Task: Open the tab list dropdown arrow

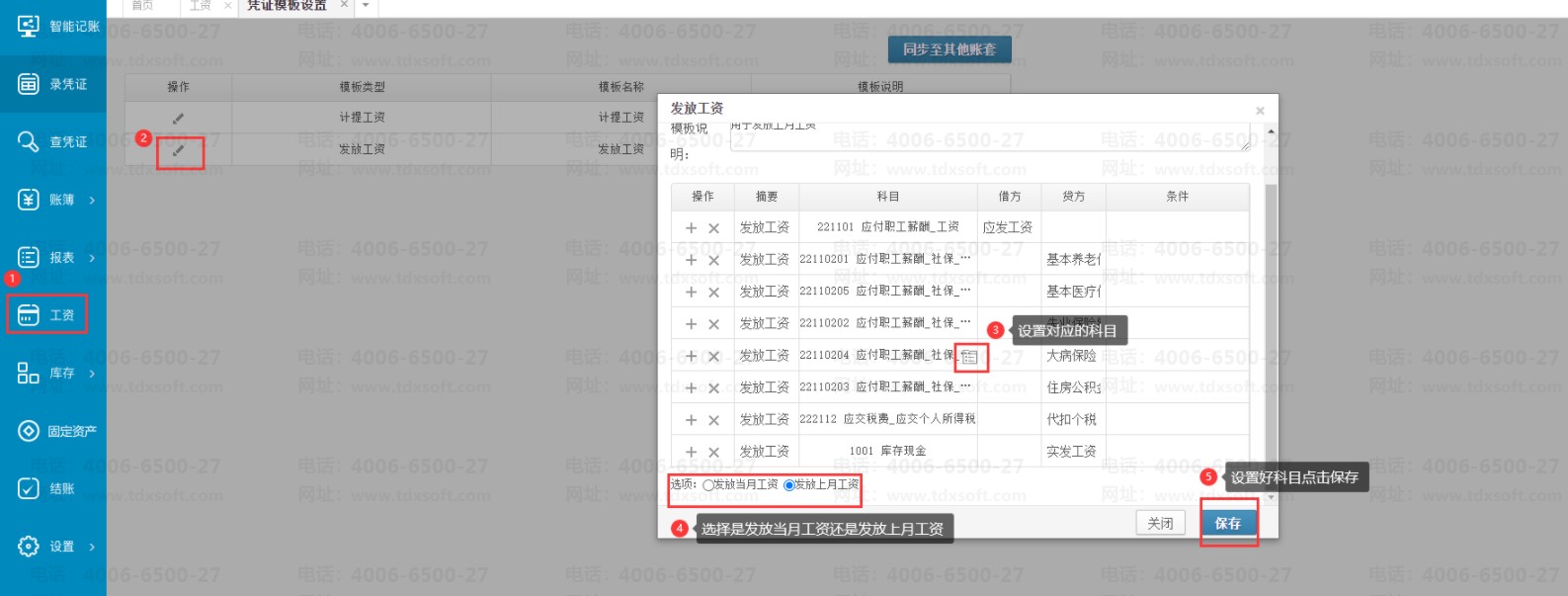Action: coord(366,6)
